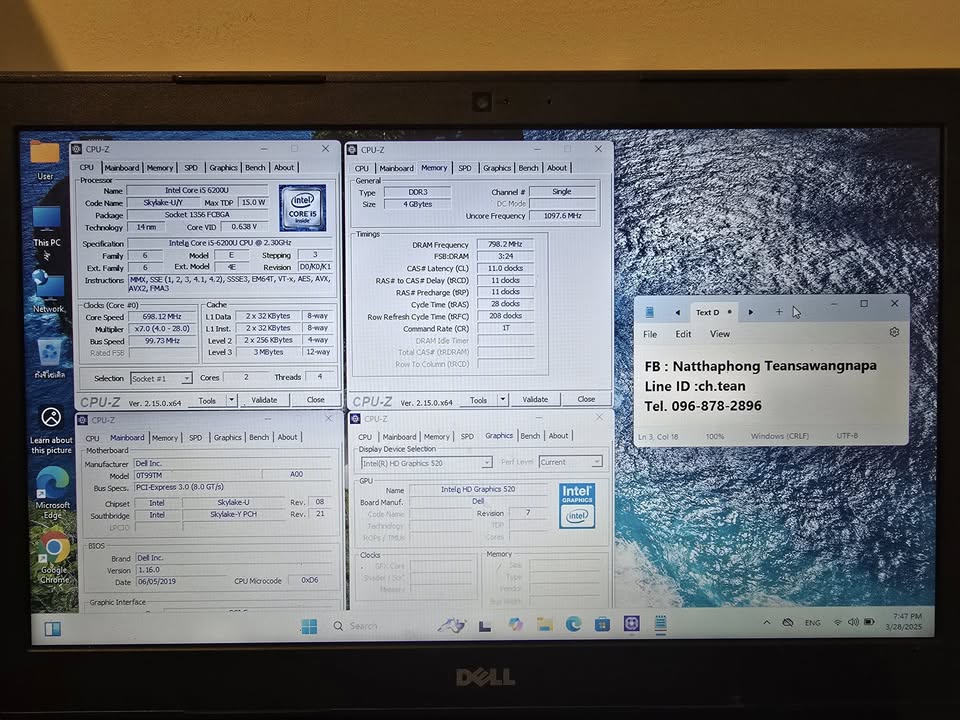Open Tools dropdown arrow in CPU window
The image size is (960, 720).
232,400
